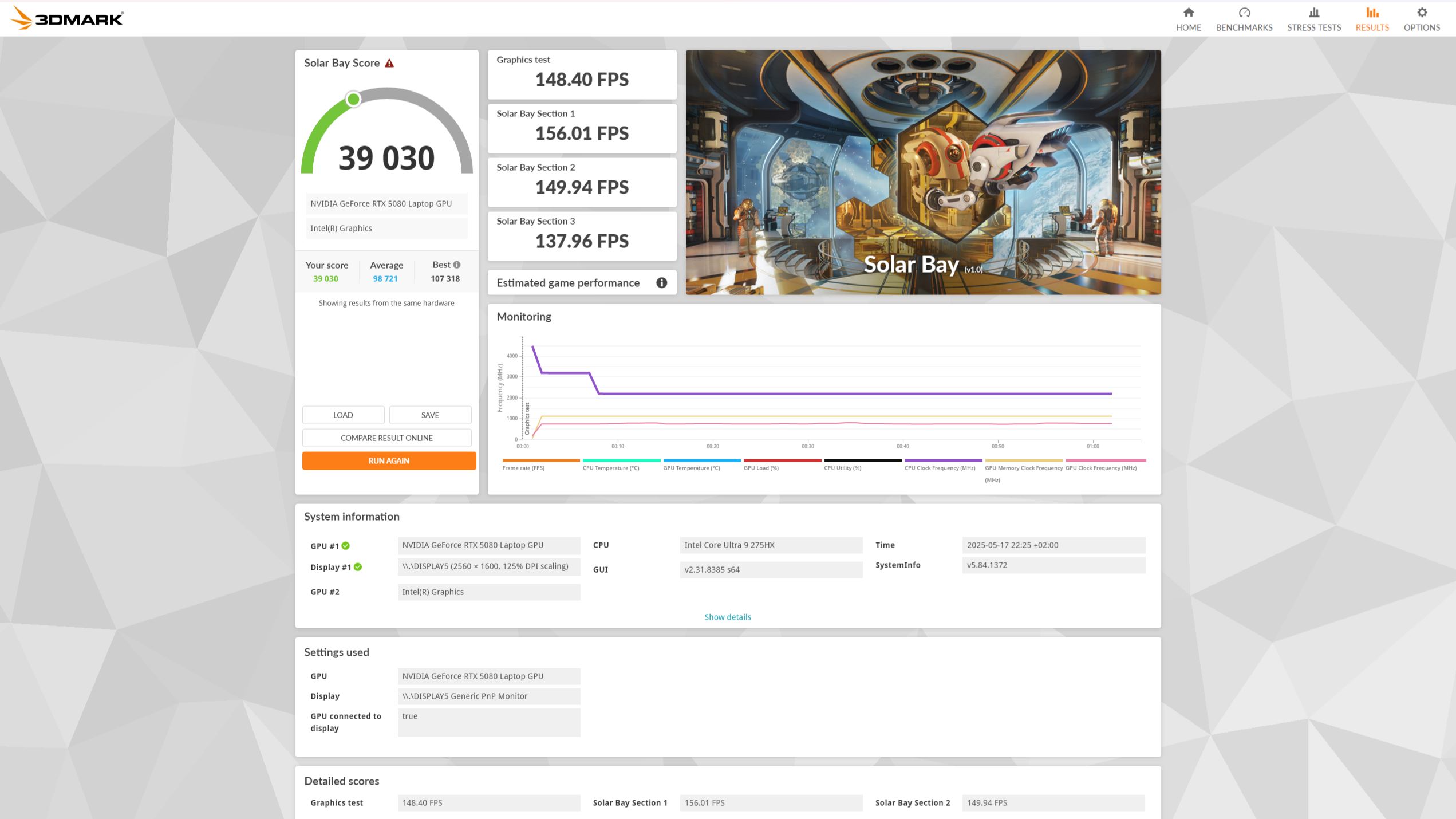
Task: Click the Solar Bay Section 3 card
Action: pos(582,236)
